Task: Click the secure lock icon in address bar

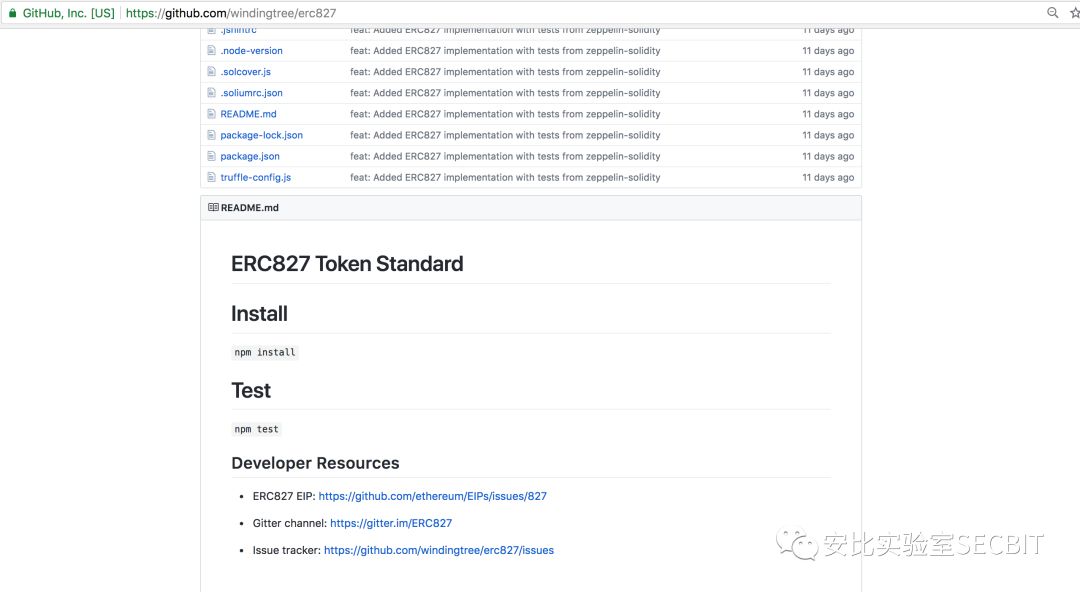Action: 12,13
